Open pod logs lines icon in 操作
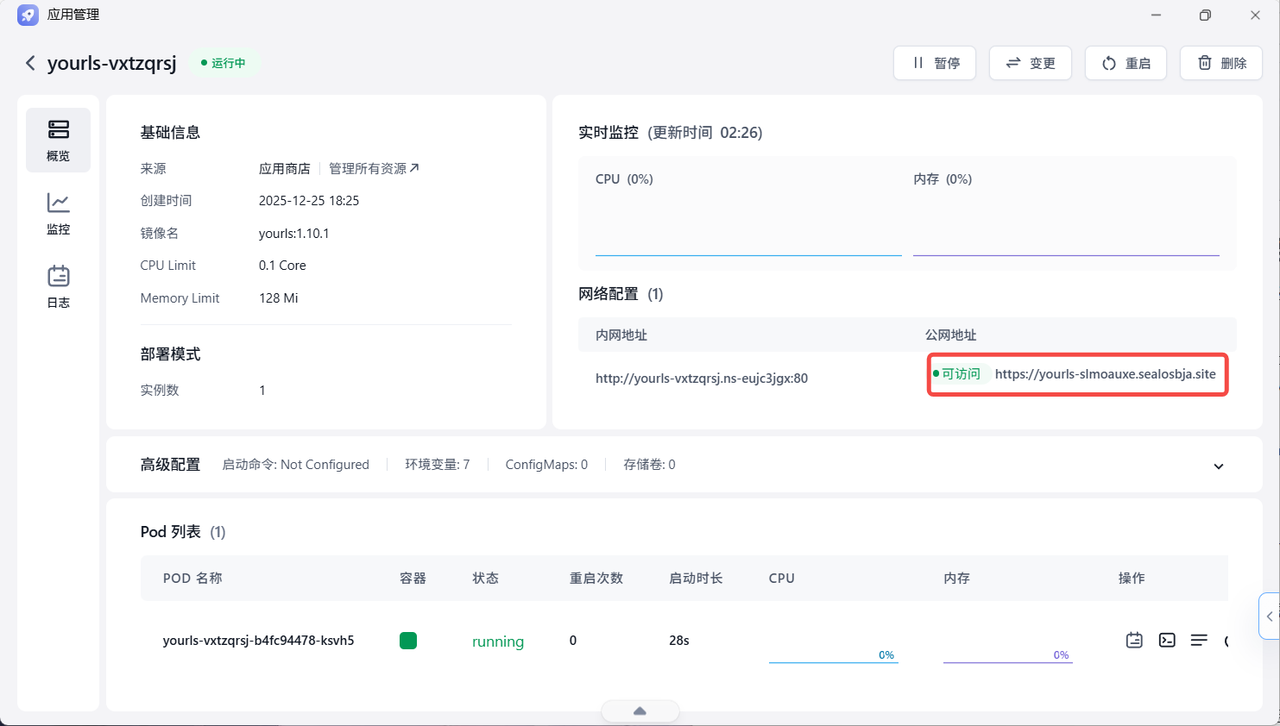Image resolution: width=1280 pixels, height=726 pixels. coord(1199,640)
